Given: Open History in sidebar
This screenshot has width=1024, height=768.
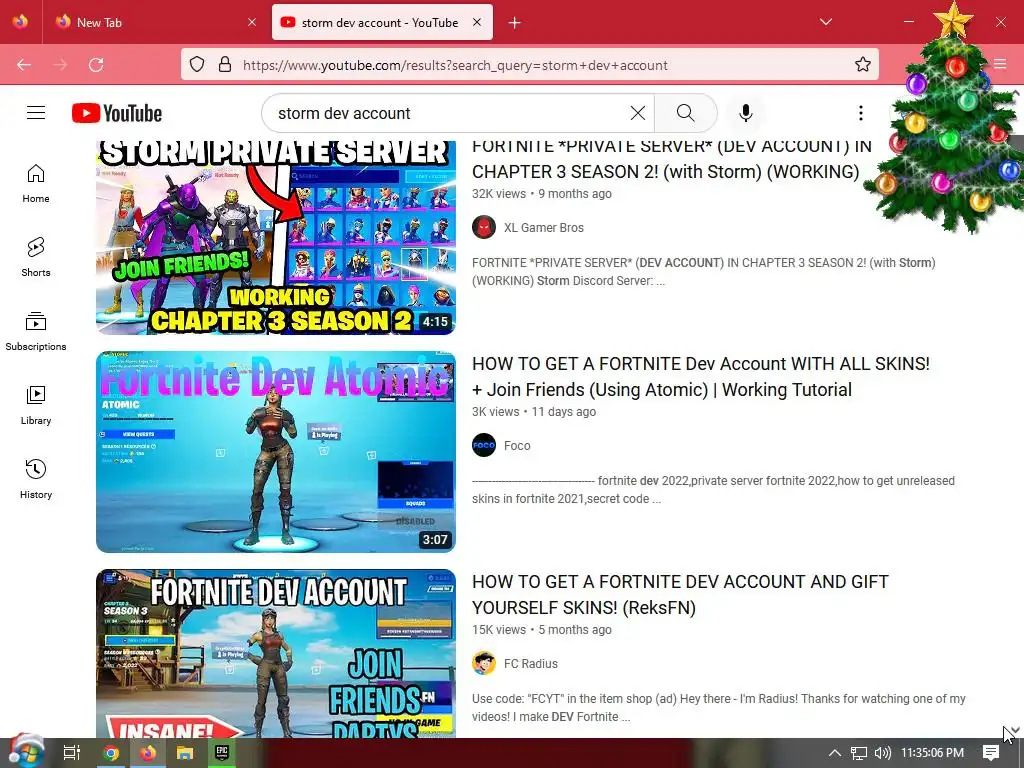Looking at the screenshot, I should pyautogui.click(x=36, y=479).
